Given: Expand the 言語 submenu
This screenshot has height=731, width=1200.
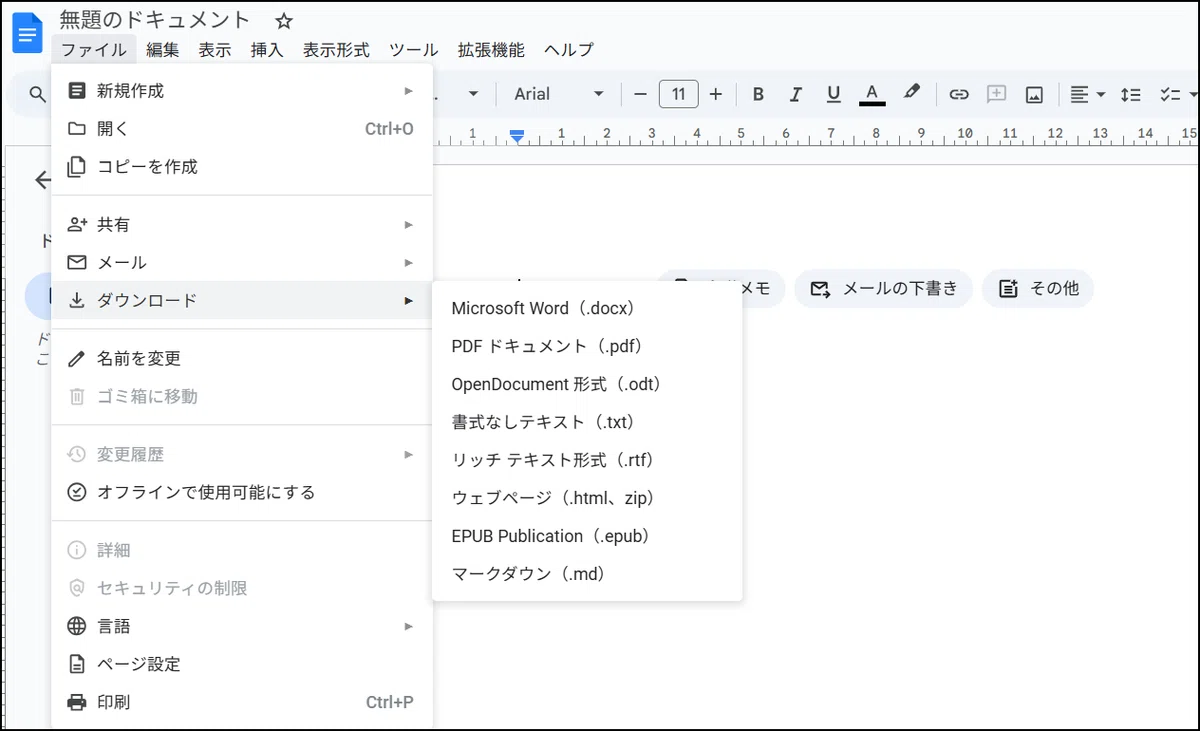Looking at the screenshot, I should click(242, 627).
